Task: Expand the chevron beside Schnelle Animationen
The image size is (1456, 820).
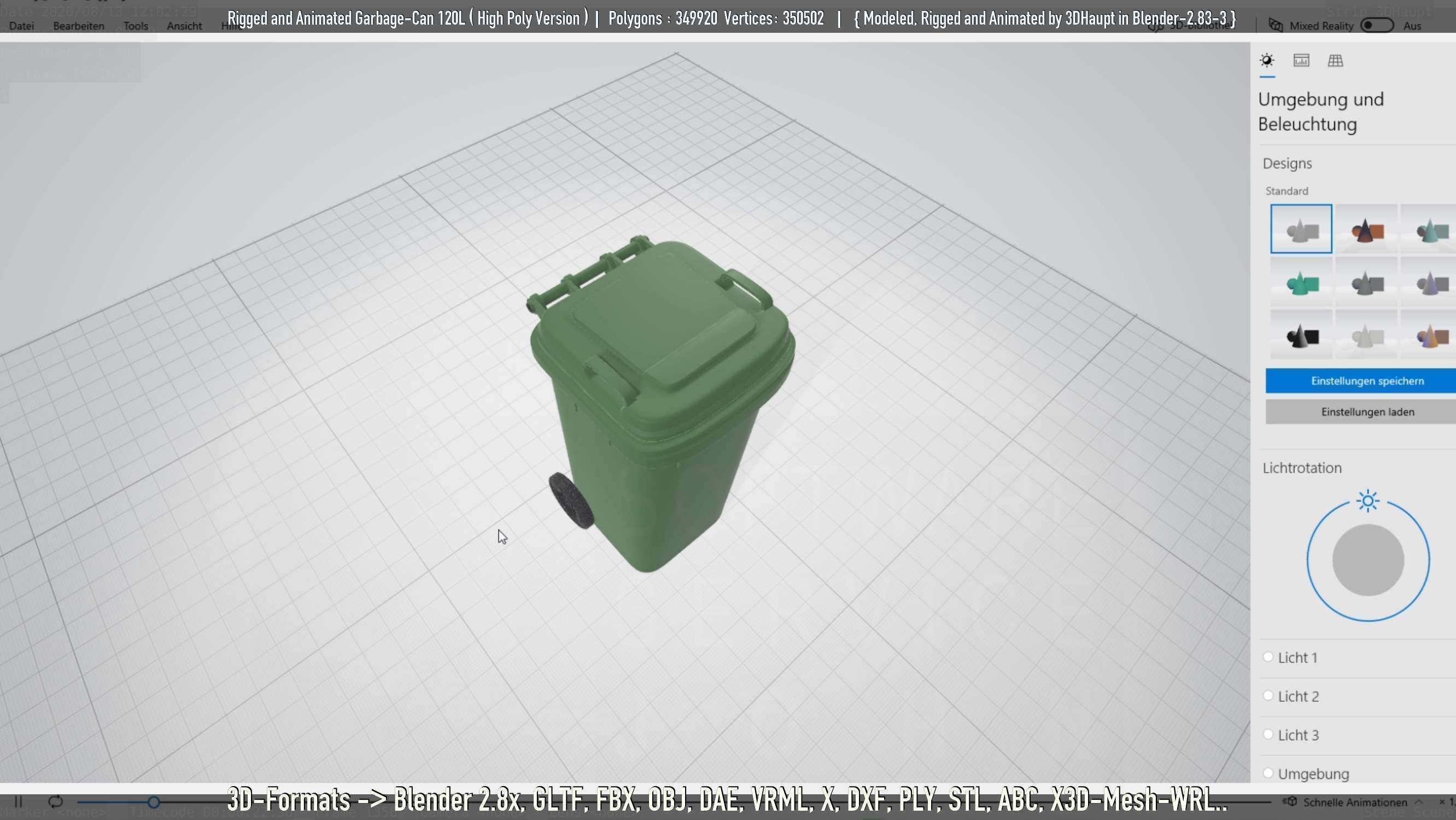Action: tap(1419, 802)
